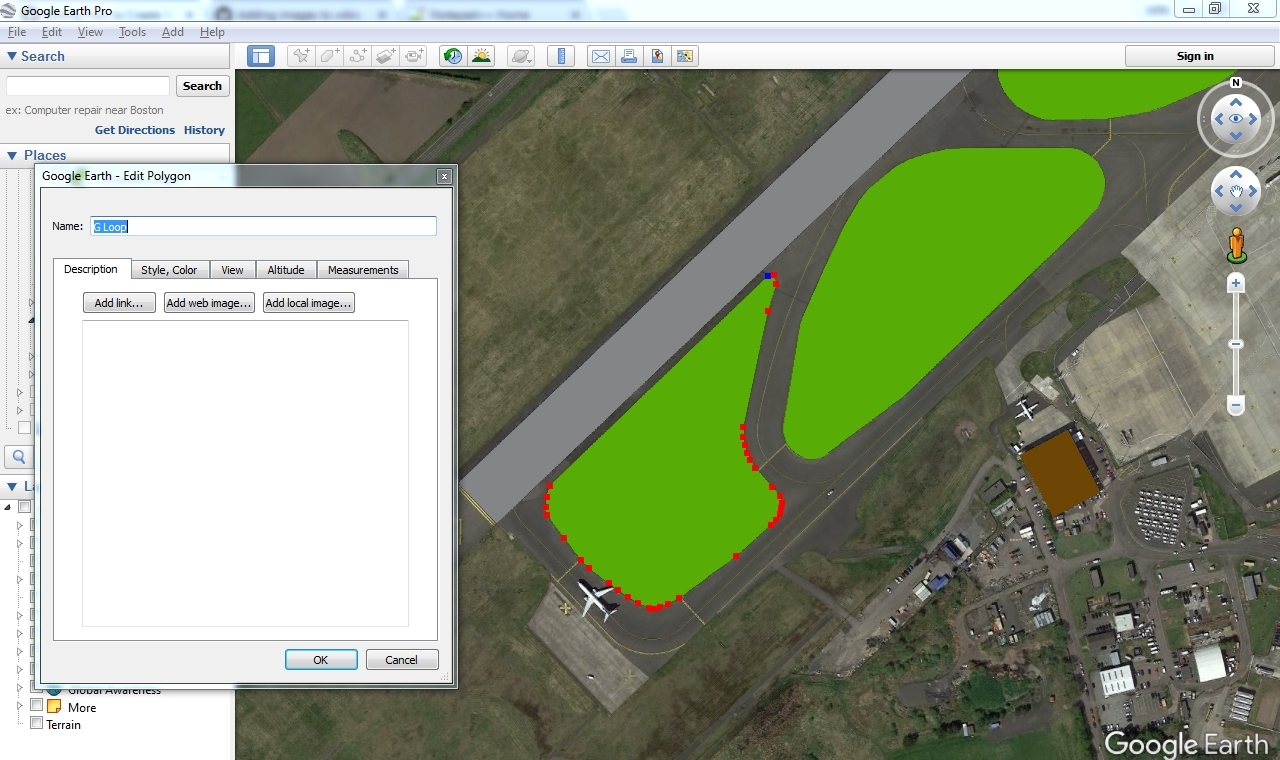Click the blue active polygon vertex

(x=768, y=275)
